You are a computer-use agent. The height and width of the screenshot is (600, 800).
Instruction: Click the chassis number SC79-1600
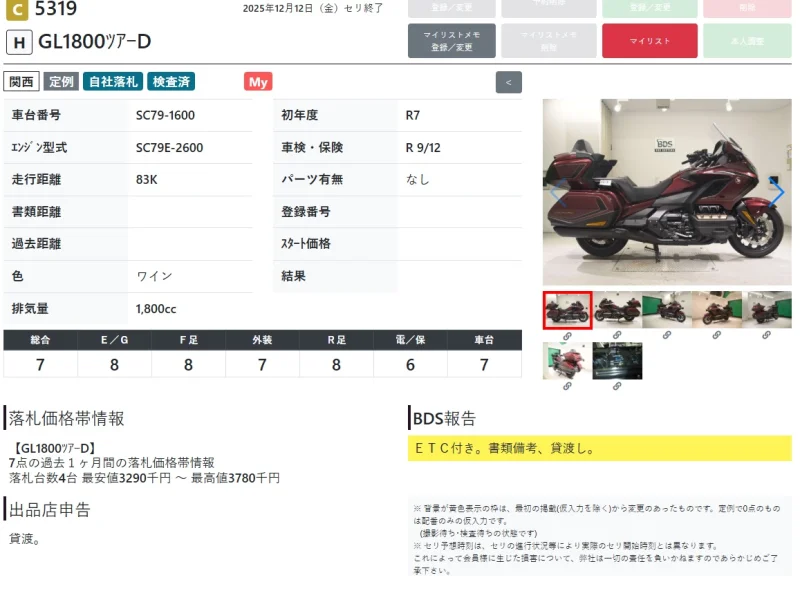(x=165, y=115)
